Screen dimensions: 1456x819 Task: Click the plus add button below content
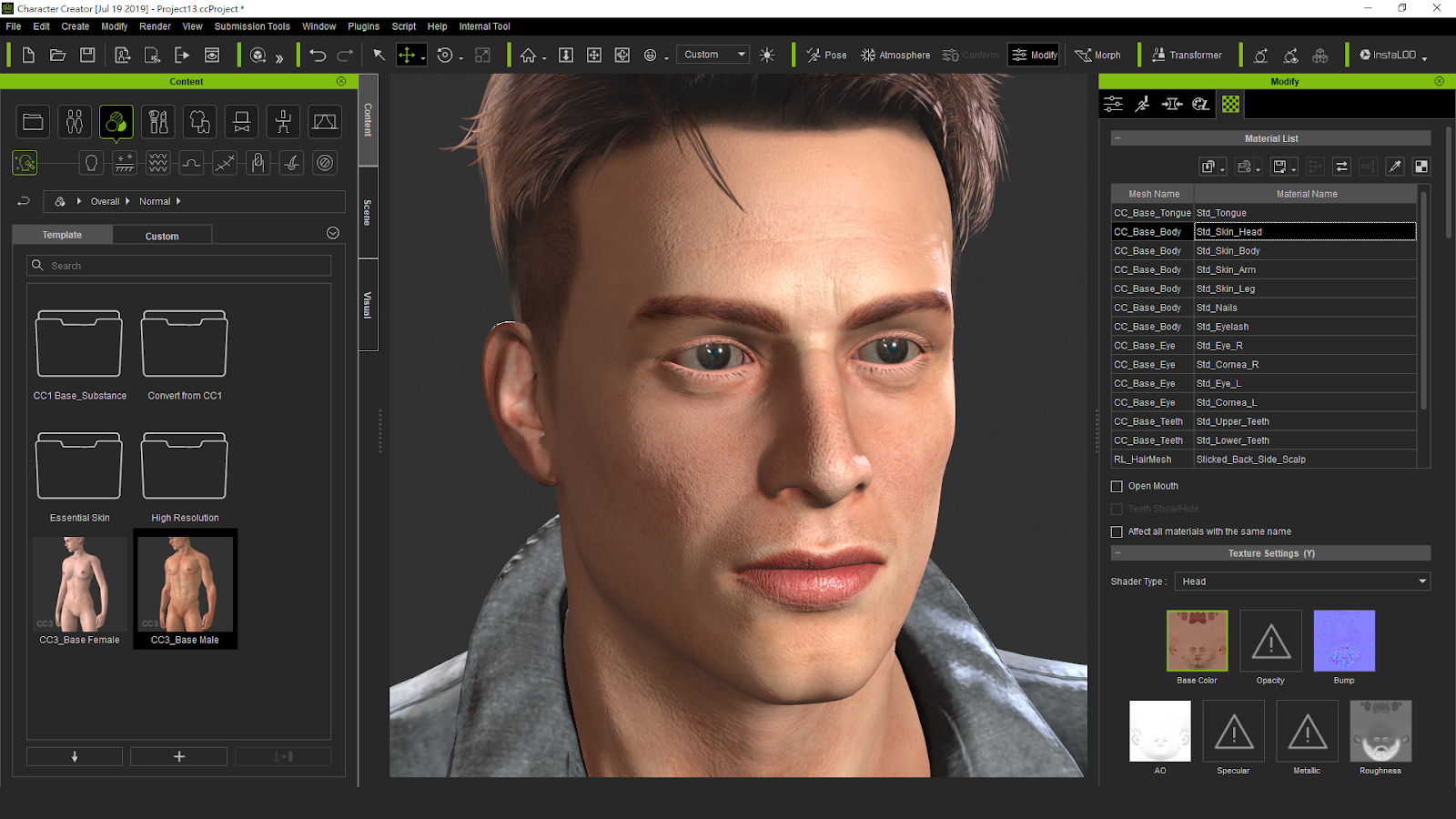(178, 756)
